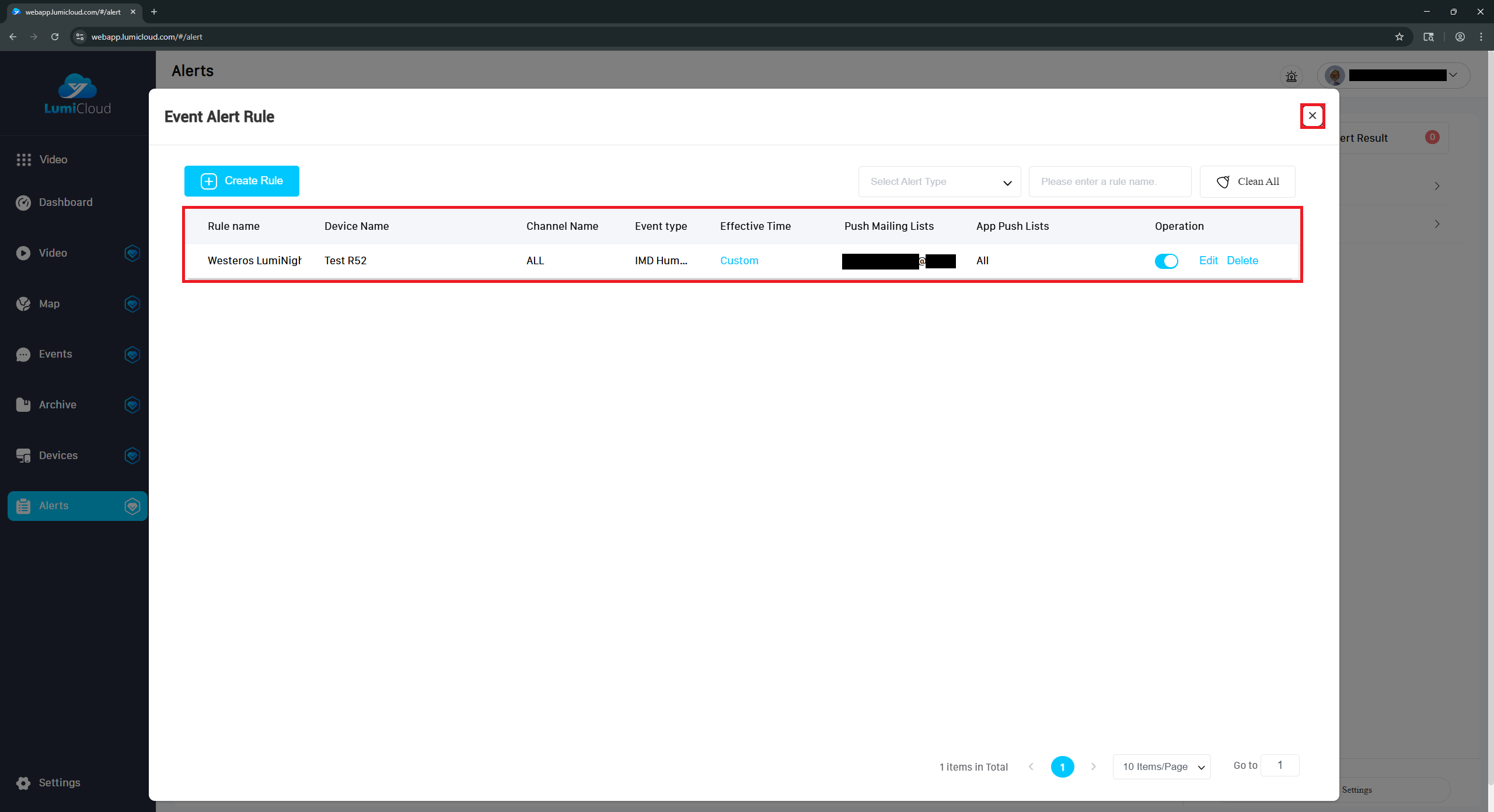Open Dashboard from the sidebar
This screenshot has height=812, width=1494.
tap(65, 202)
